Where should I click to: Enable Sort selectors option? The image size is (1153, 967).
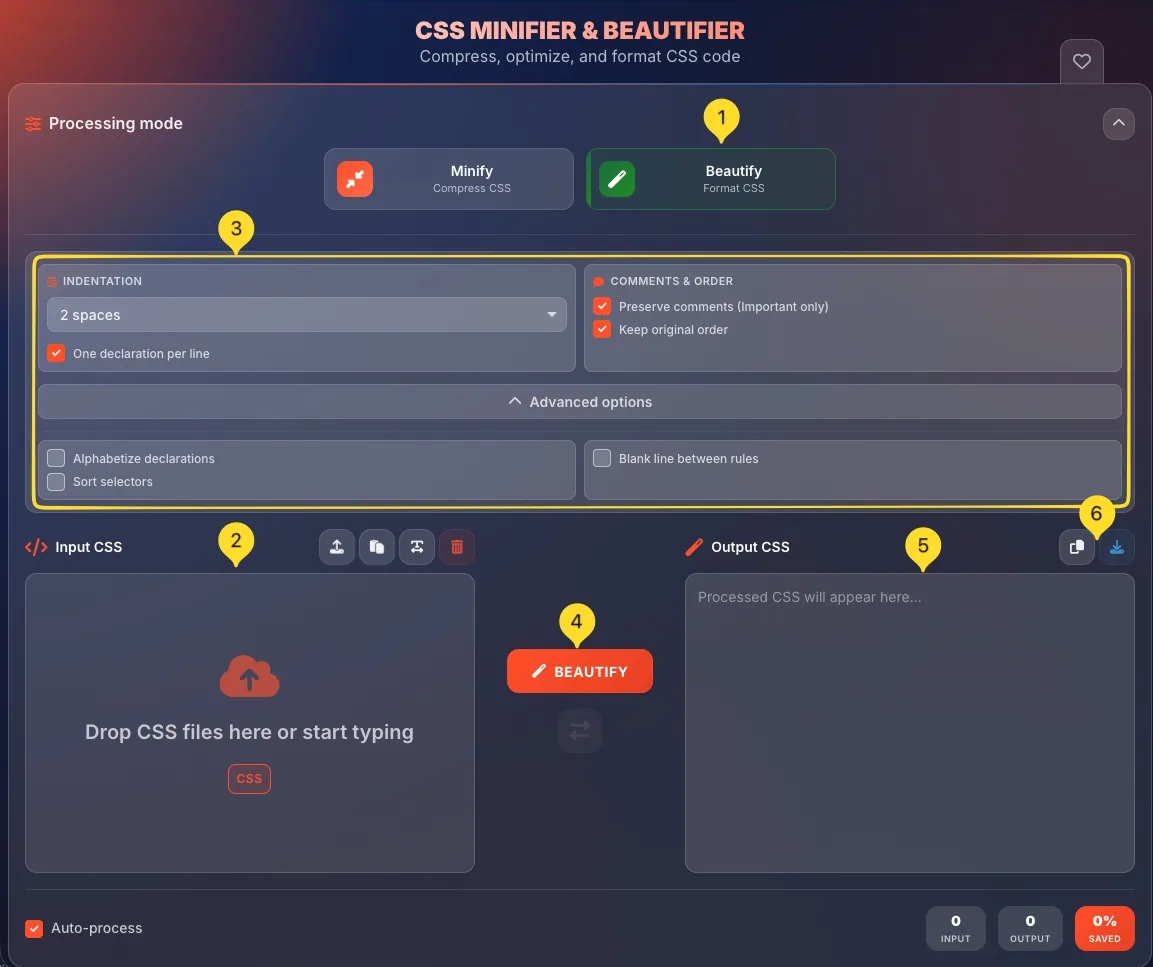pos(55,481)
